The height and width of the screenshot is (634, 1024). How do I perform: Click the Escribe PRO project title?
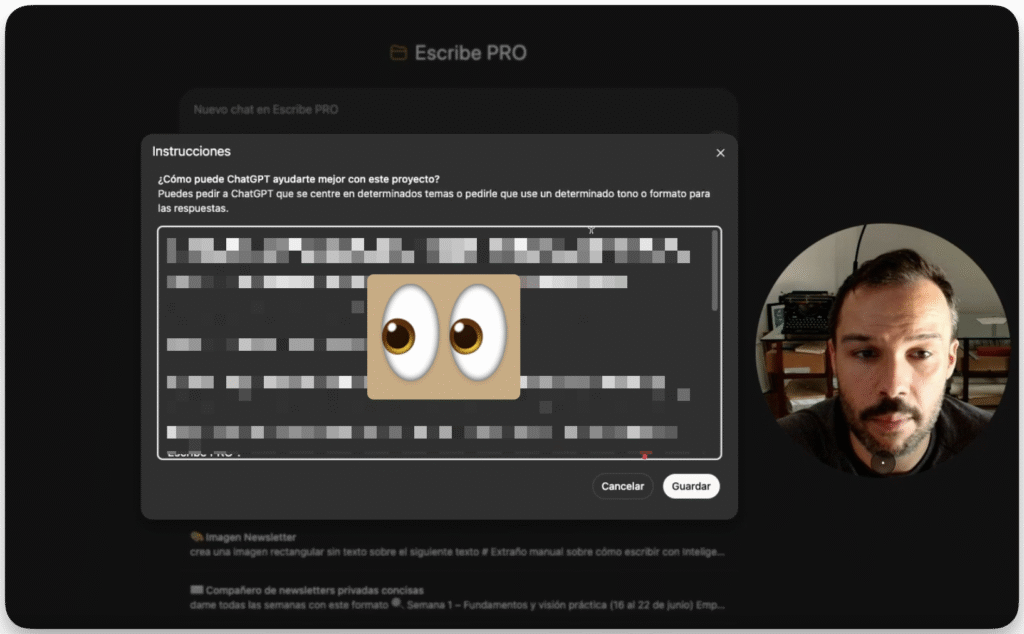(x=470, y=53)
